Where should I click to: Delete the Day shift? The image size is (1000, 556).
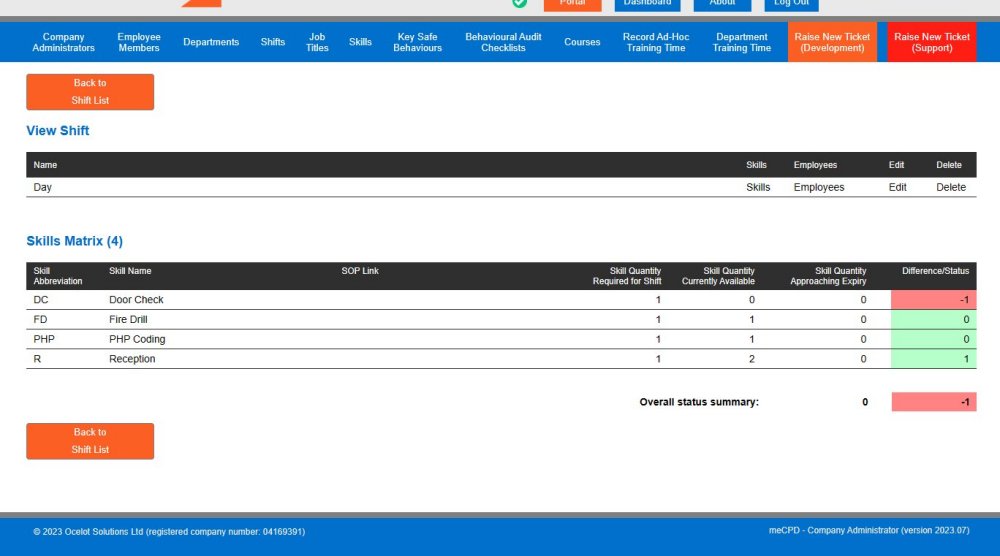951,187
